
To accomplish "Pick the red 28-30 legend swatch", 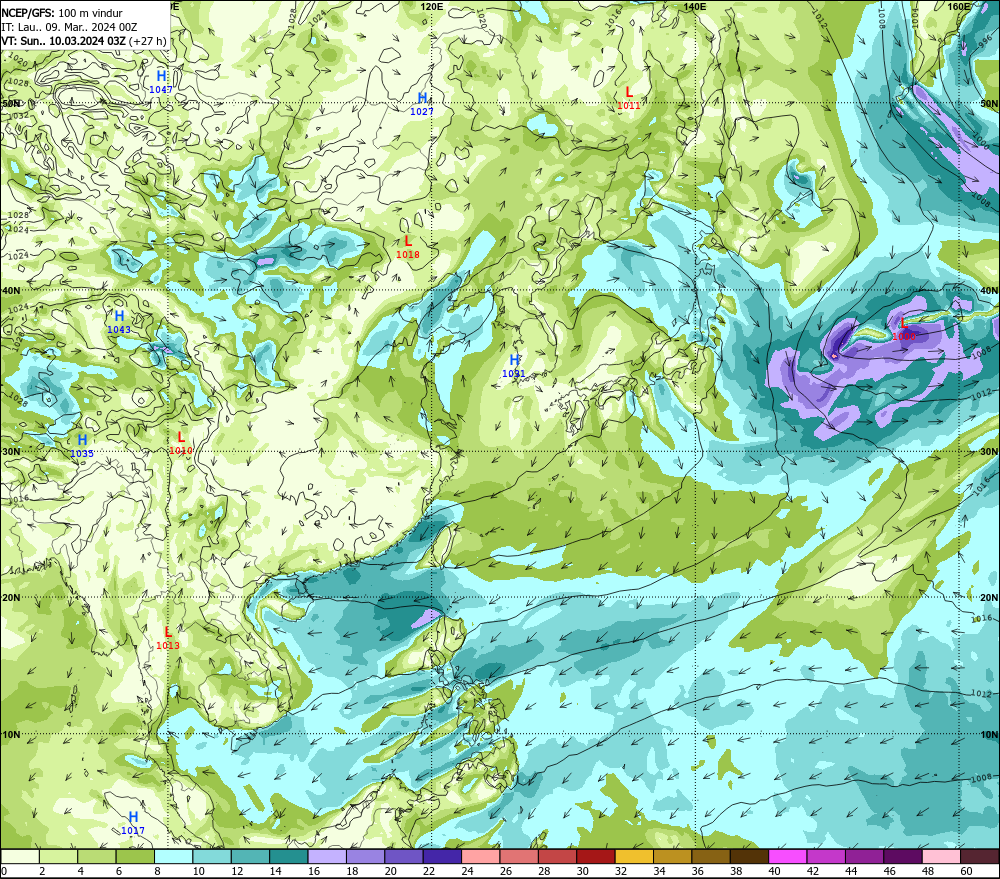I will (557, 856).
